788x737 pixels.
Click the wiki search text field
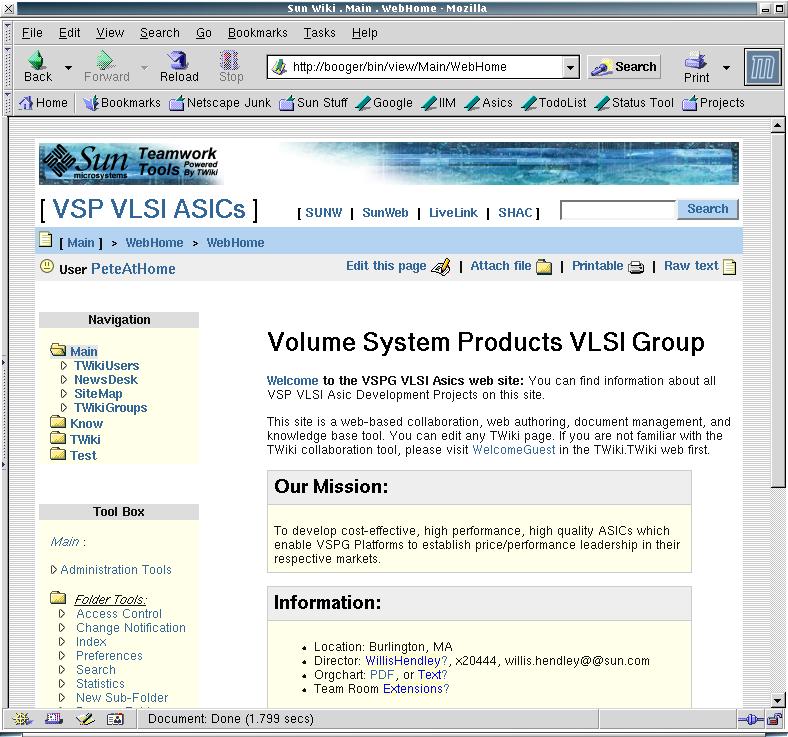(x=617, y=210)
